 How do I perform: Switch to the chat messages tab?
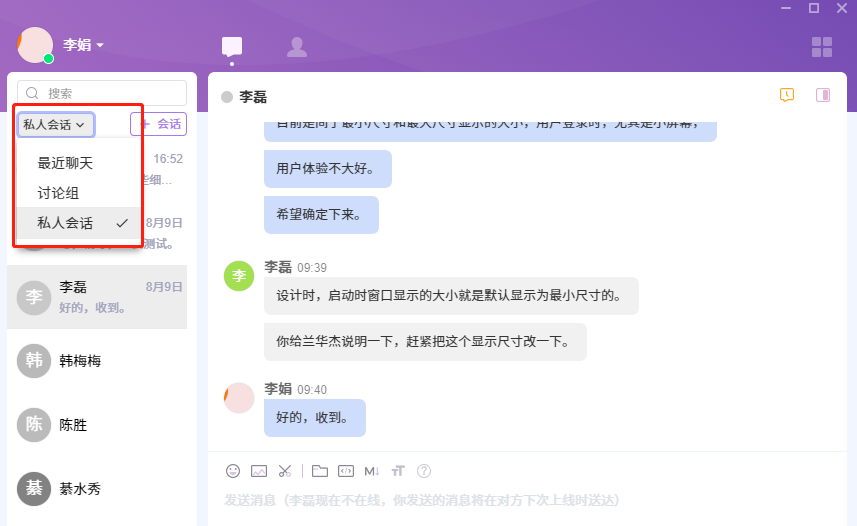(232, 46)
